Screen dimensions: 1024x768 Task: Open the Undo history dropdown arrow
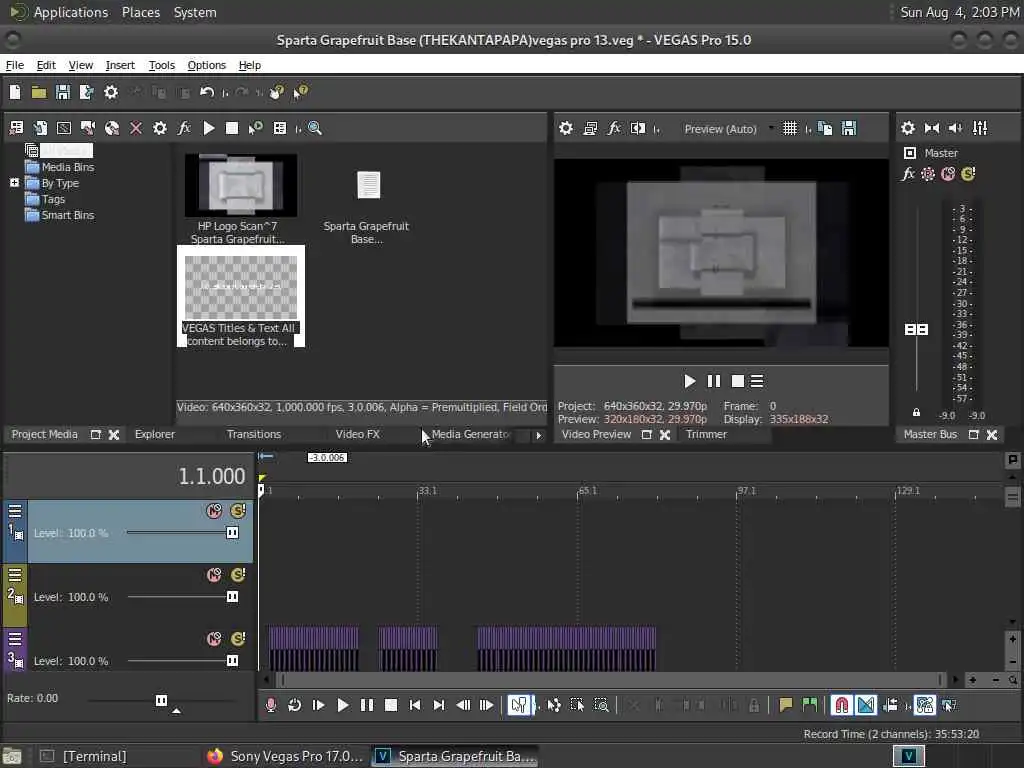coord(225,93)
